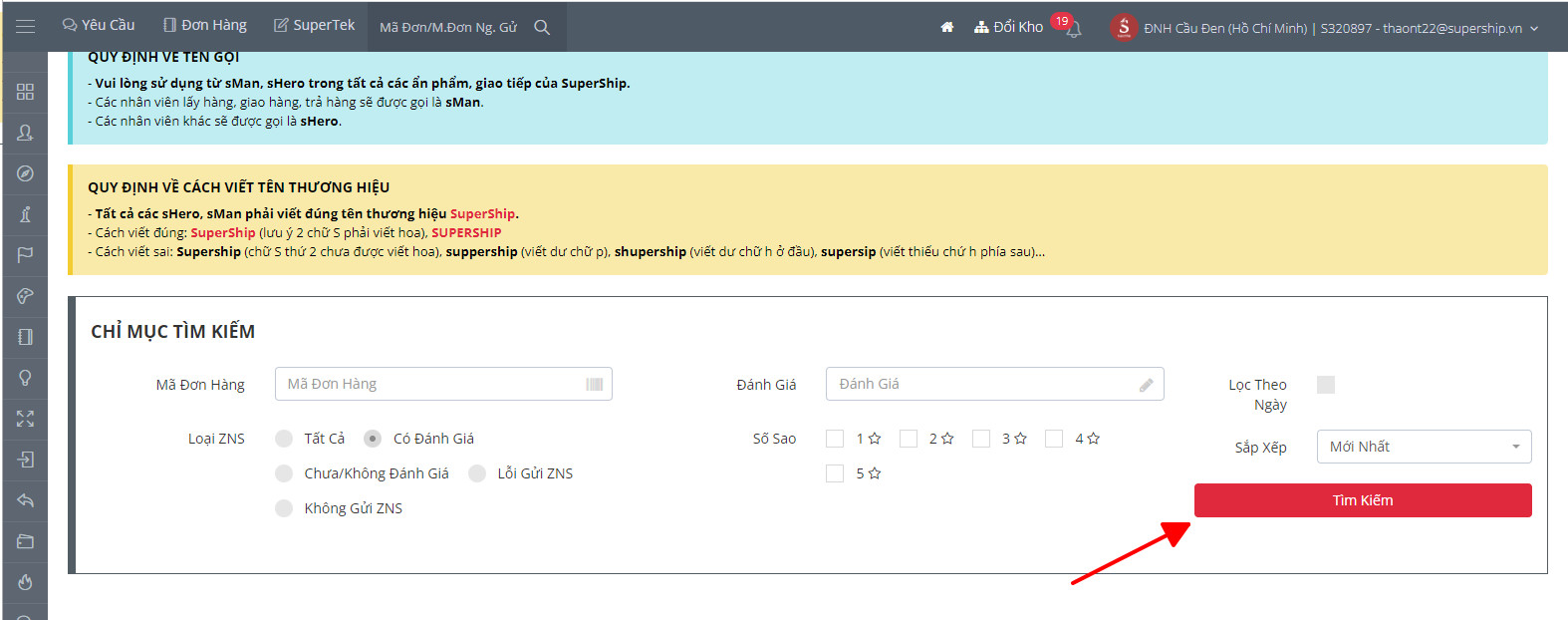Enable the Lọc Theo Ngày checkbox
Image resolution: width=1568 pixels, height=620 pixels.
(x=1326, y=385)
